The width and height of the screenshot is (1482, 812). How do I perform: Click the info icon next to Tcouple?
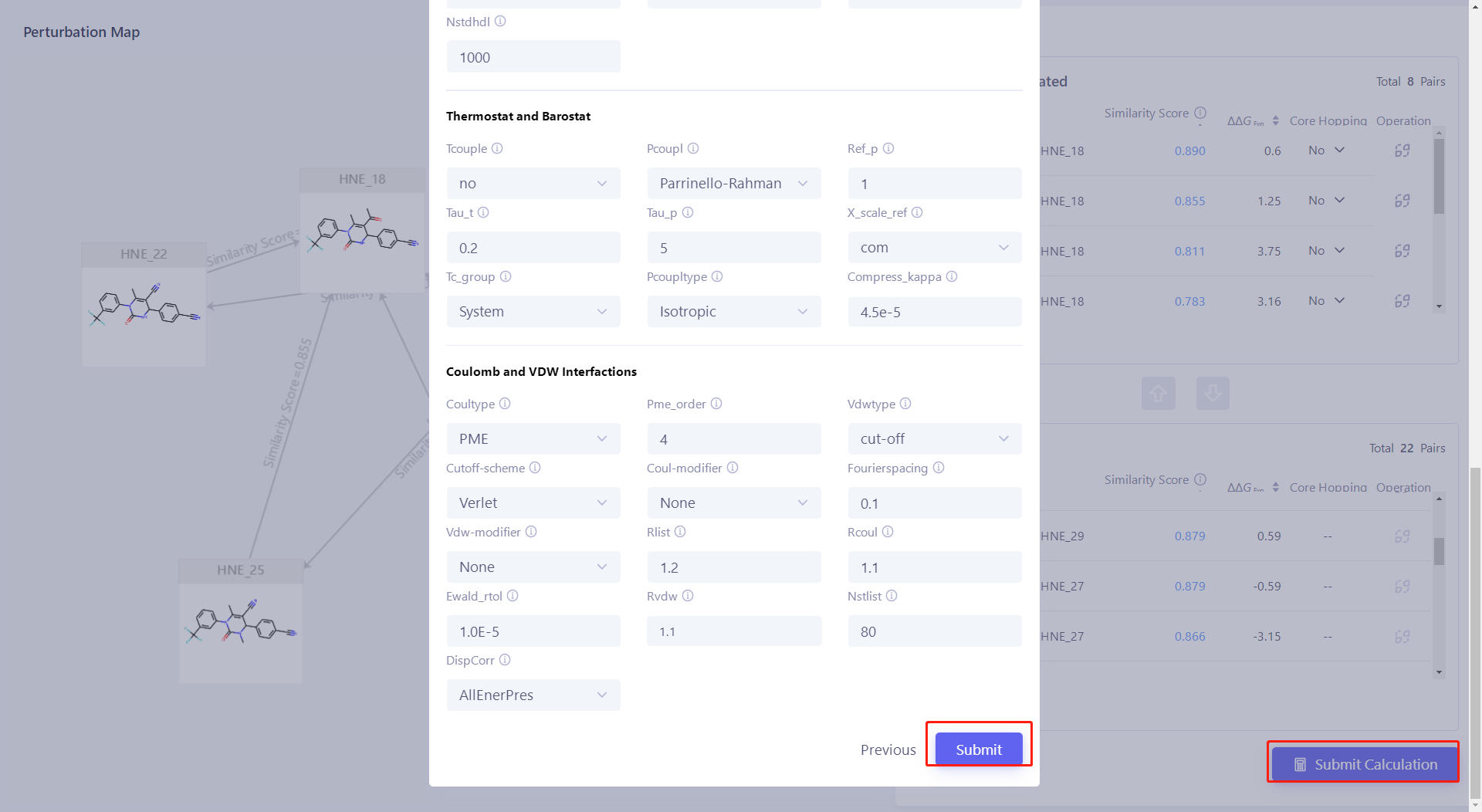point(497,148)
